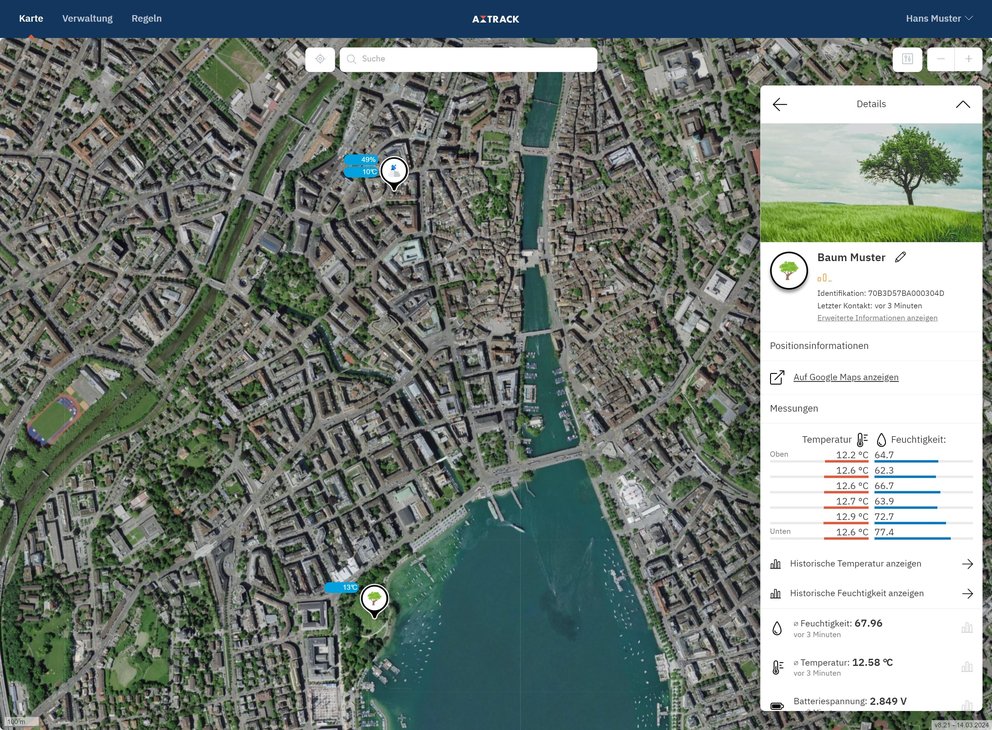This screenshot has height=730, width=992.
Task: Open the bar chart icon next to Feuchtigkeit average
Action: [967, 628]
